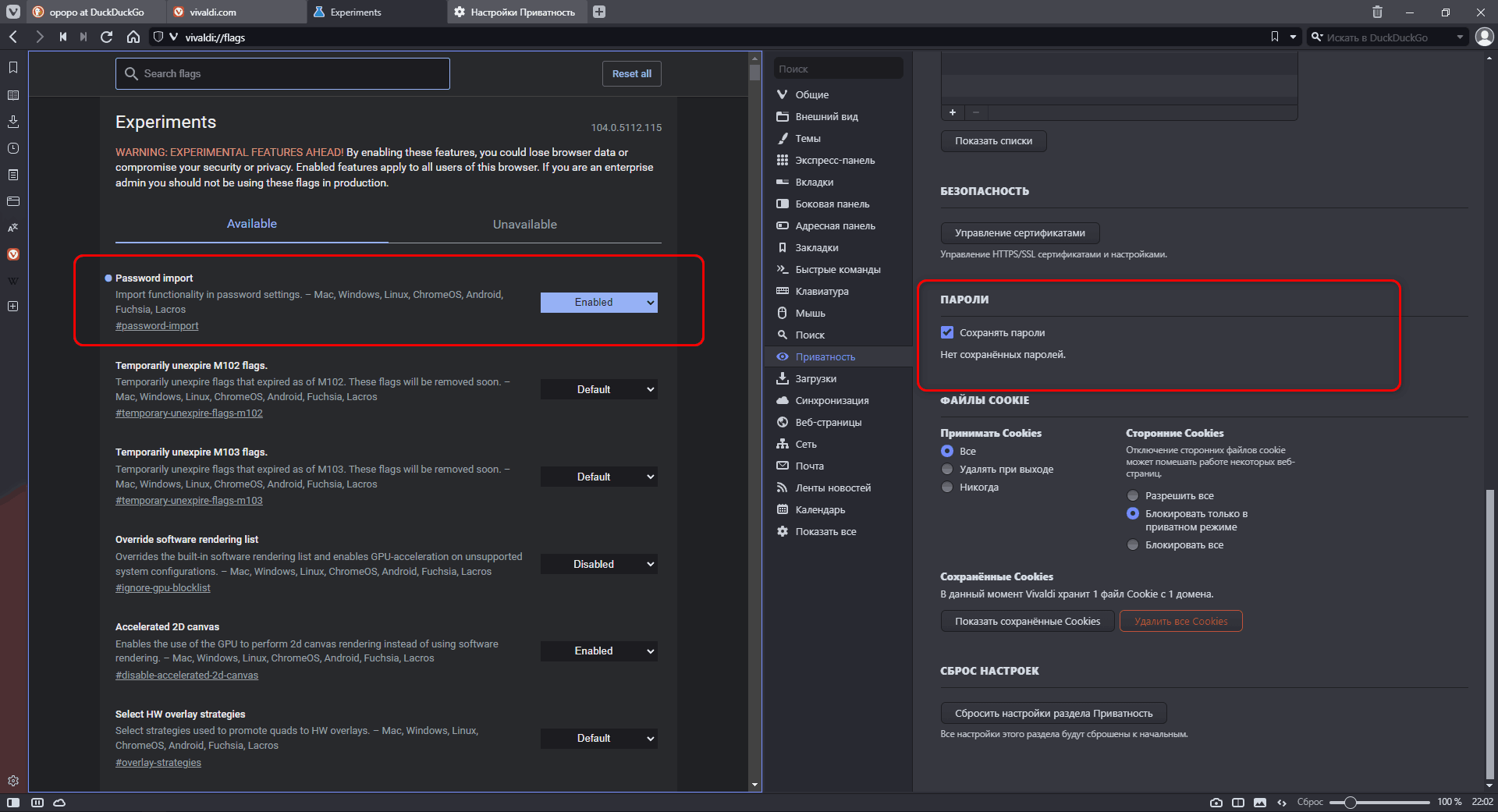Open the closed tabs trash icon
This screenshot has width=1498, height=812.
click(x=1377, y=12)
